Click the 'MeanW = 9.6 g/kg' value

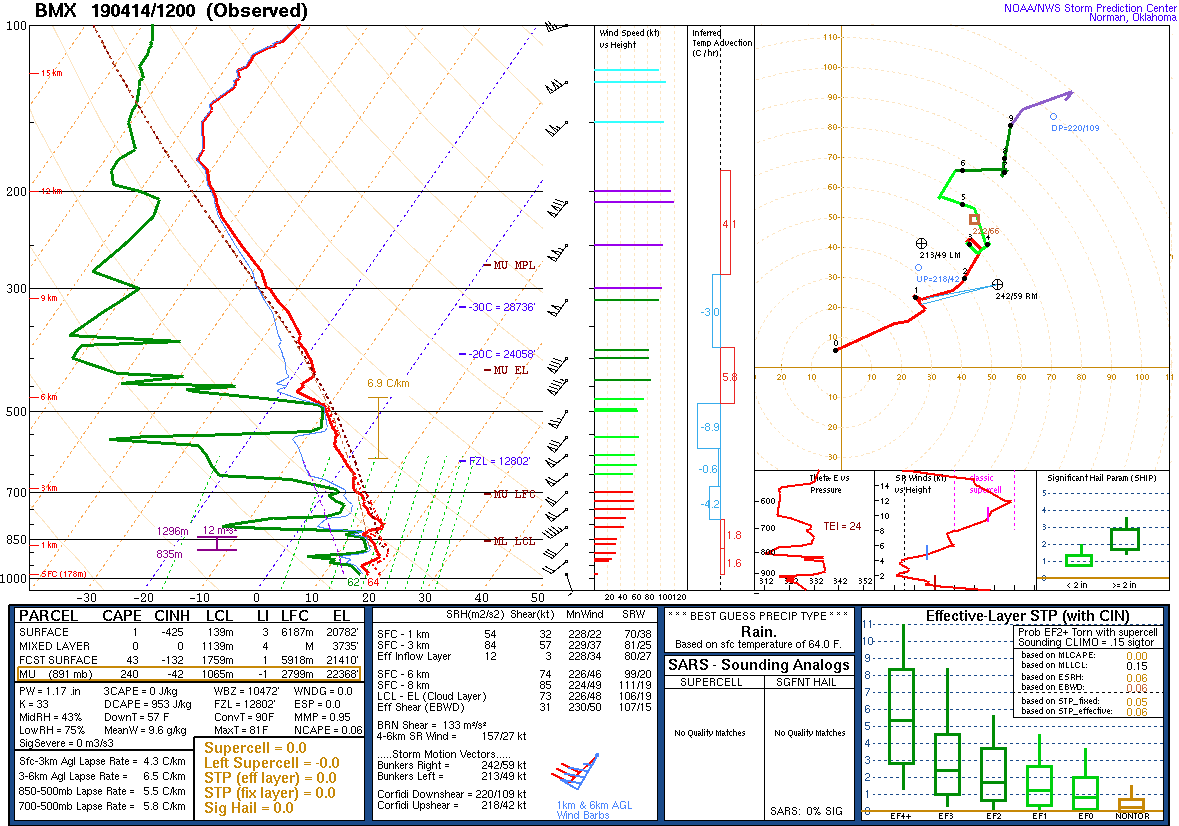coord(145,730)
